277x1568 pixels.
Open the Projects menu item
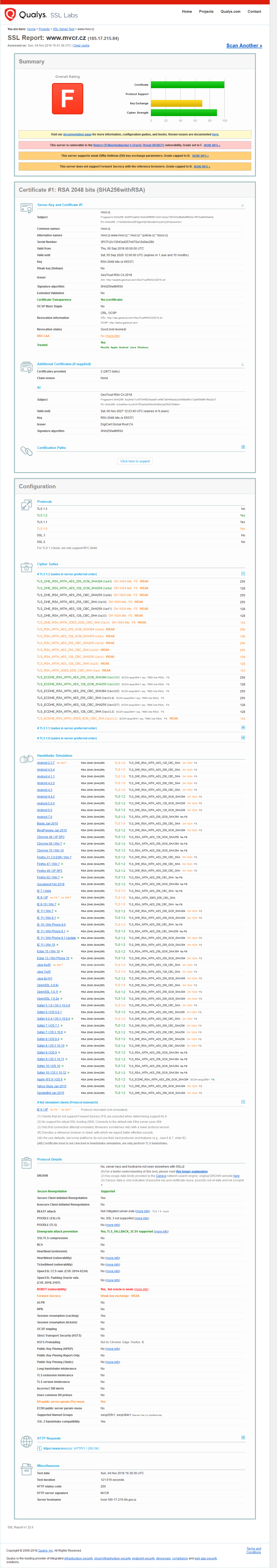tap(206, 12)
